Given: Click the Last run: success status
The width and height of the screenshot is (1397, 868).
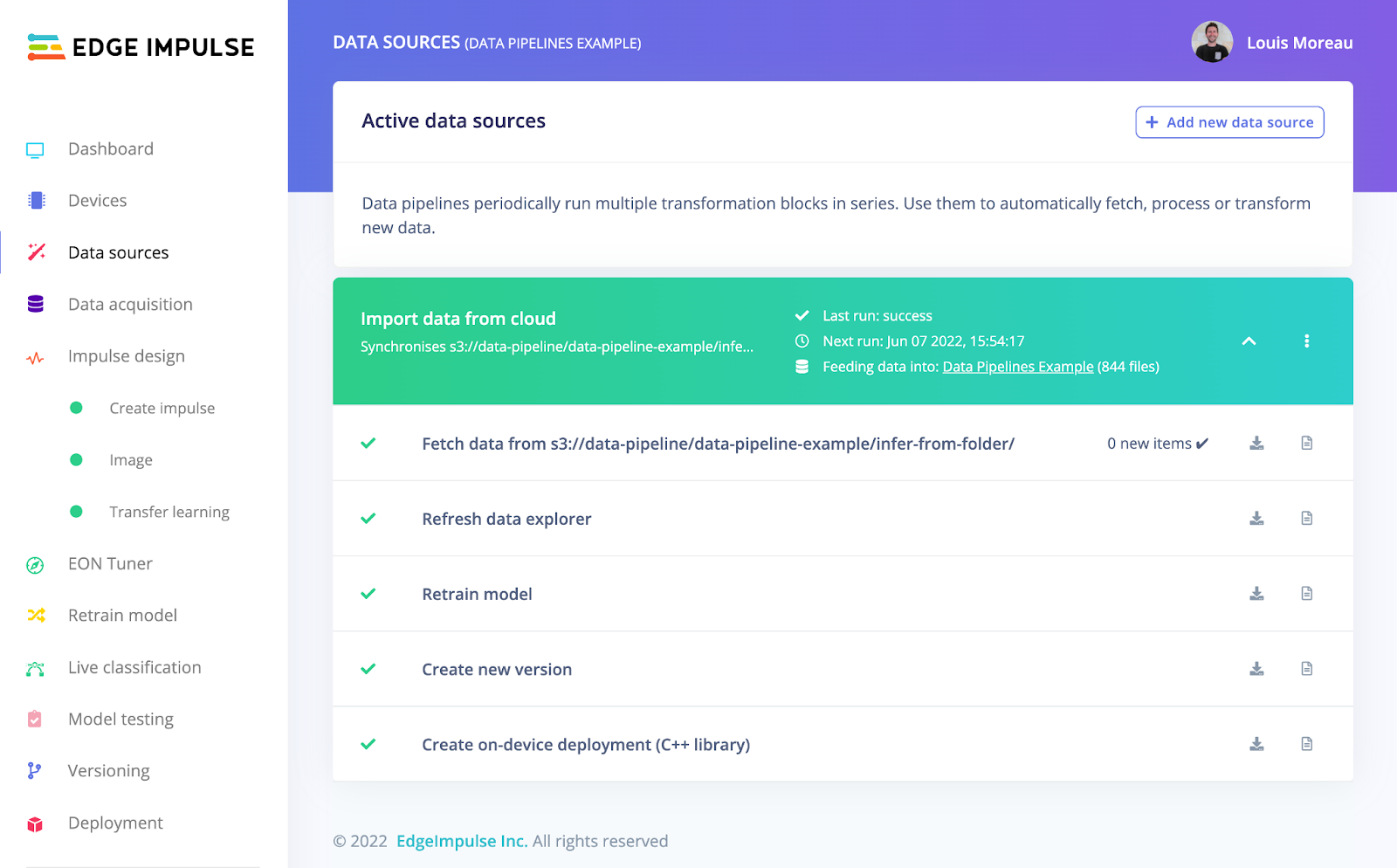Looking at the screenshot, I should click(877, 316).
